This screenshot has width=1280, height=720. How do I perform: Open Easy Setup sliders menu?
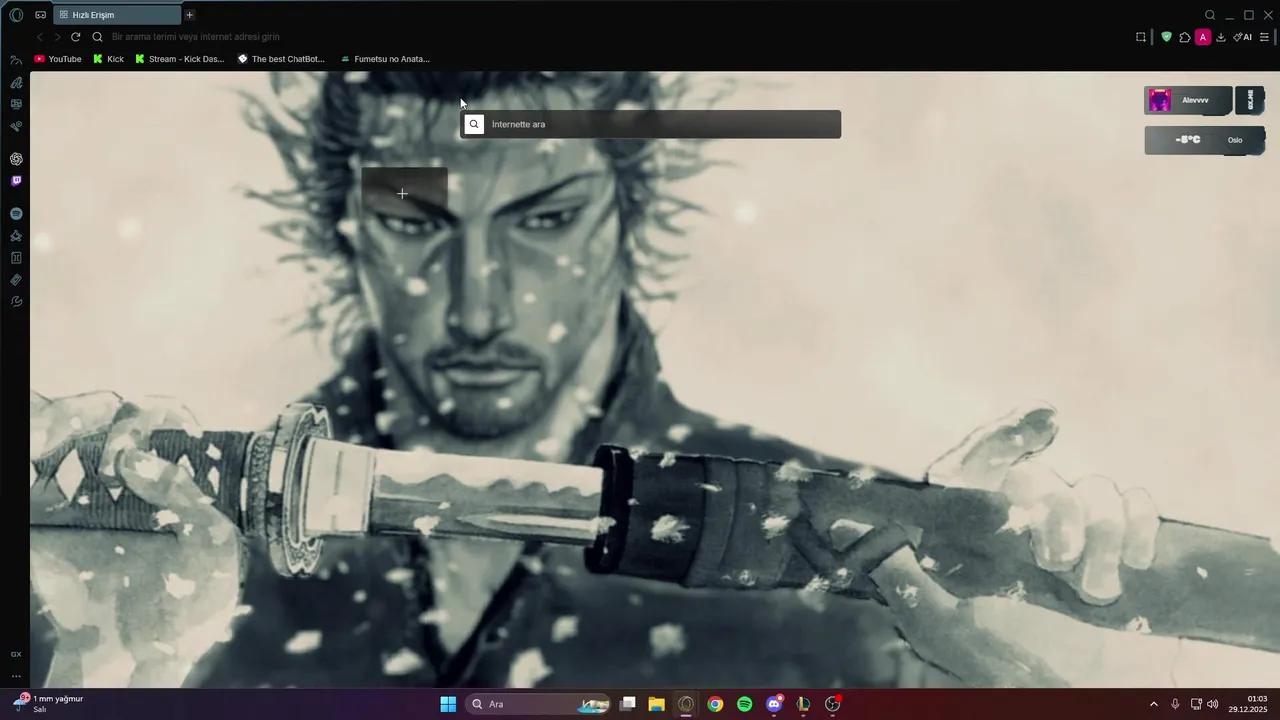pos(1265,37)
